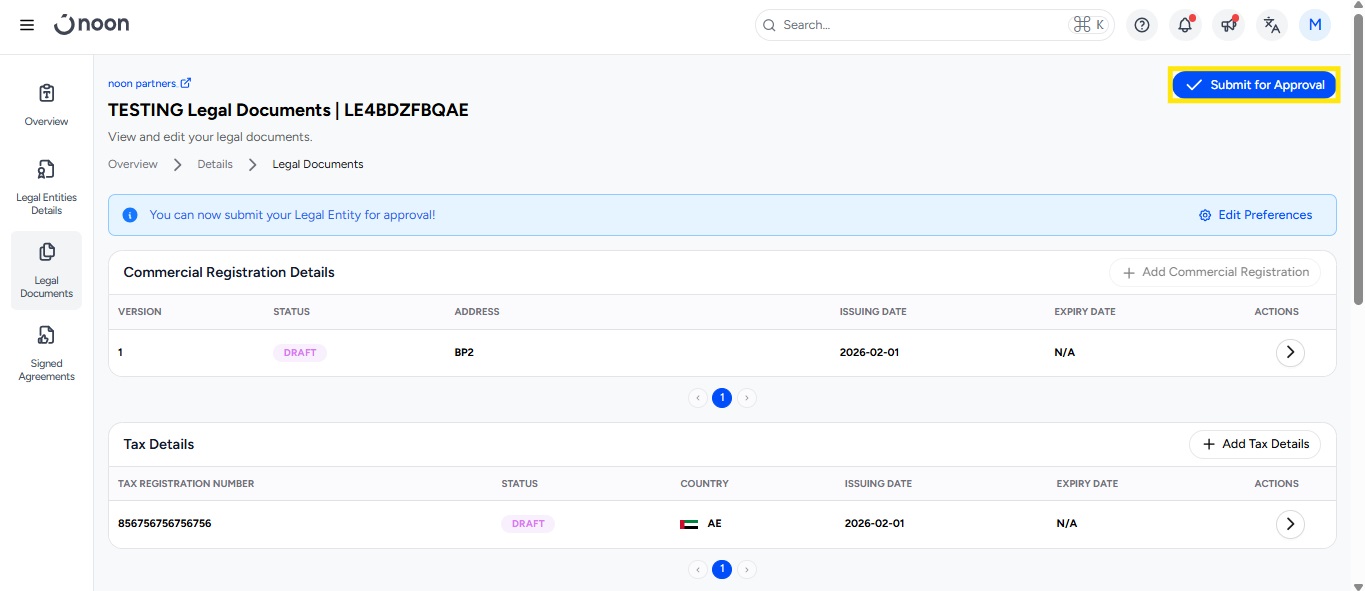Click the info icon in banner
1365x591 pixels.
[x=130, y=215]
